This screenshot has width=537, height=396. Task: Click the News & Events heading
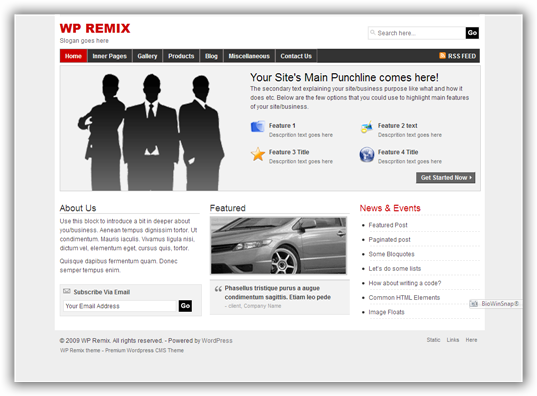click(x=390, y=208)
